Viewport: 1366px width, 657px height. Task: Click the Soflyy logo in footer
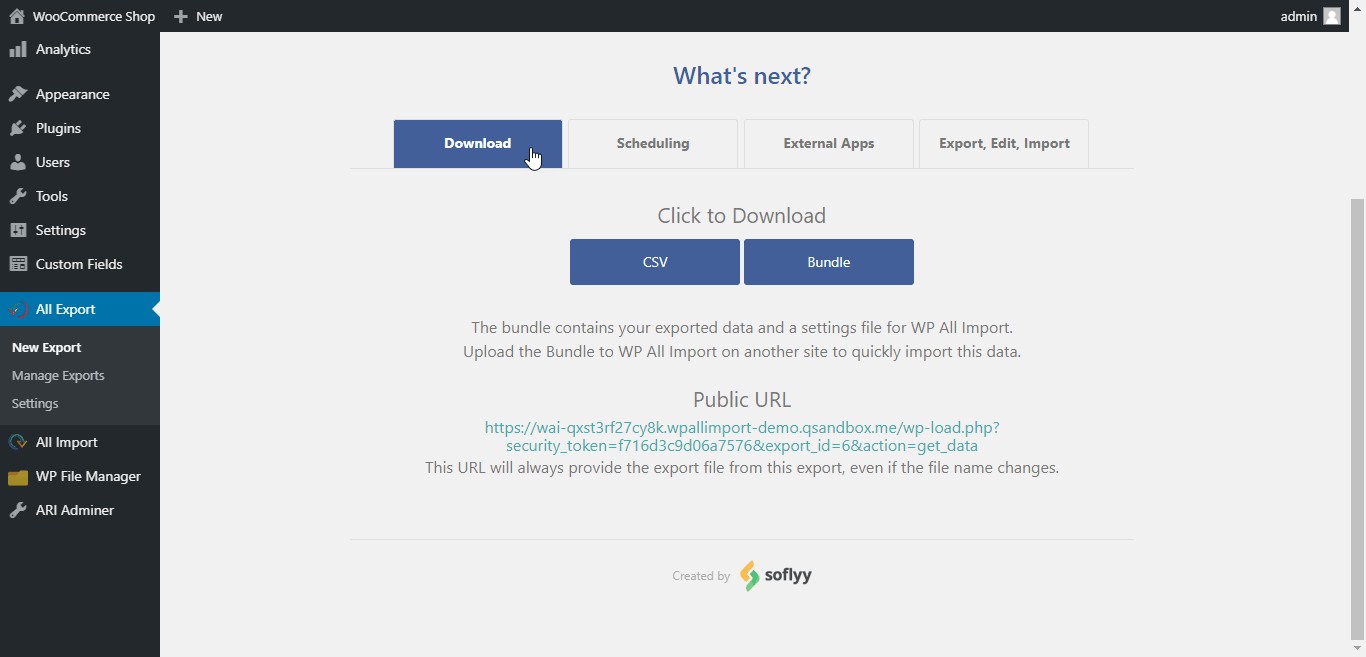tap(775, 576)
